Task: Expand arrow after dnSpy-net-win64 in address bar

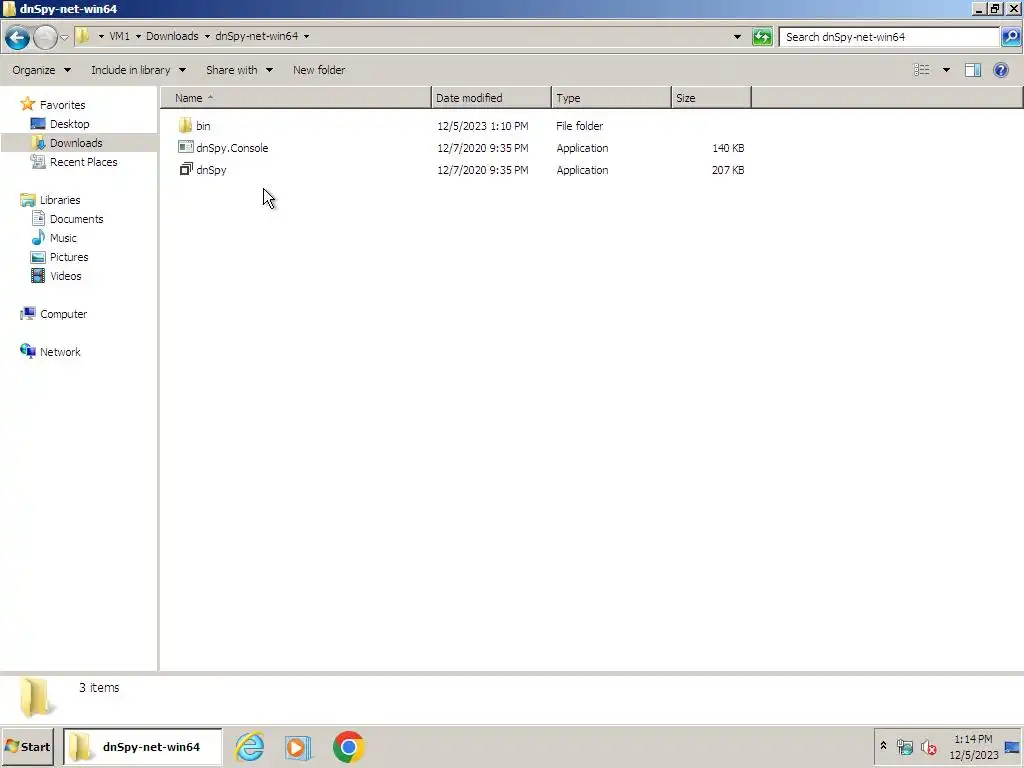Action: (306, 37)
